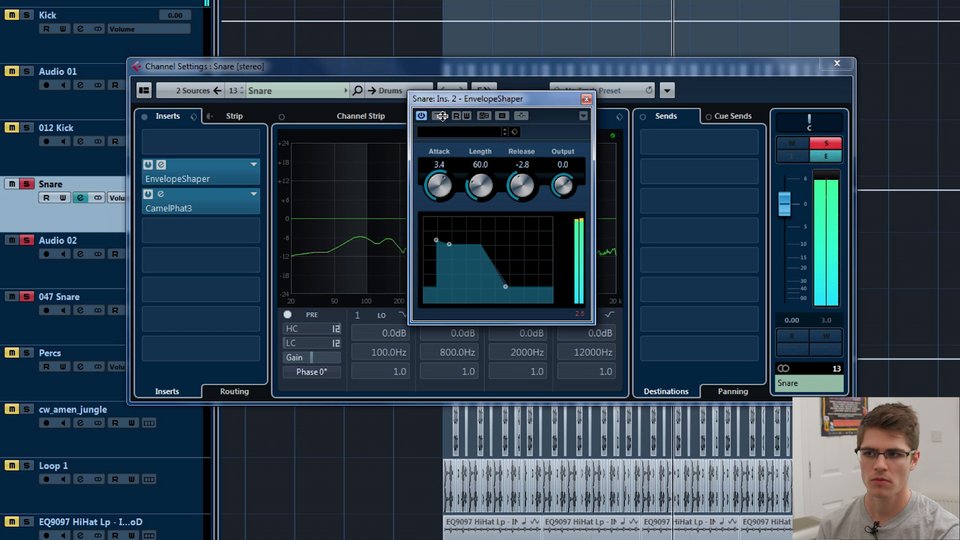The height and width of the screenshot is (540, 960).
Task: Step the plugin preset selector arrows
Action: click(504, 132)
